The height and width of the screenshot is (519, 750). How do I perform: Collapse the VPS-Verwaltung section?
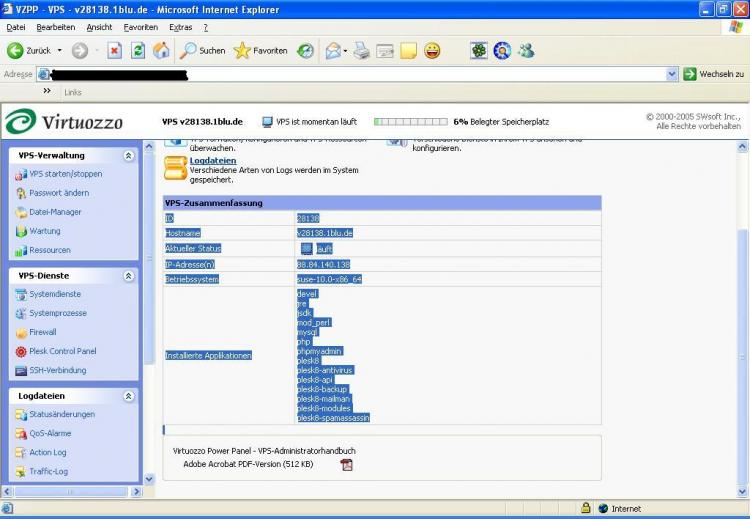coord(128,155)
